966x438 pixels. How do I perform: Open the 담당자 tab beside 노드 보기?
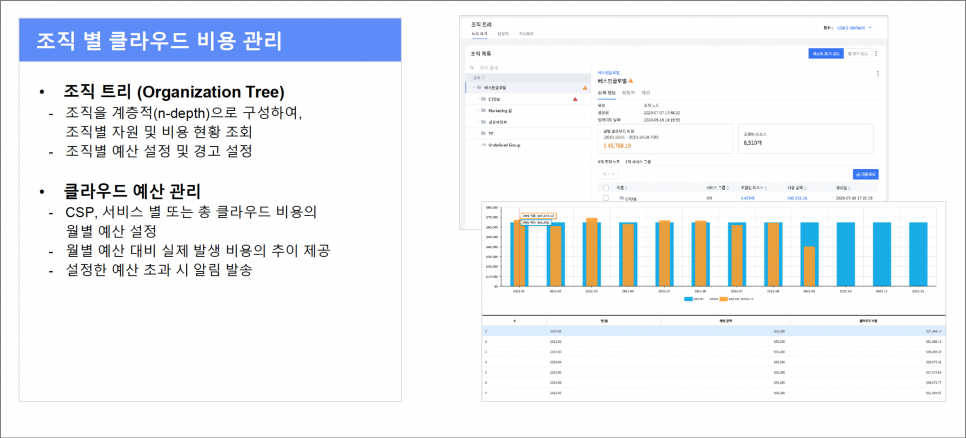click(503, 34)
